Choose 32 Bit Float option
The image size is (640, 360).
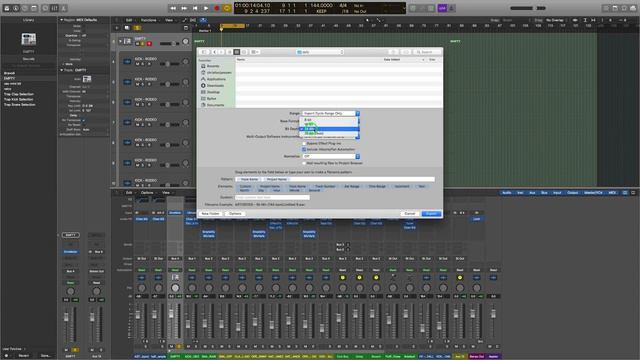tap(329, 133)
